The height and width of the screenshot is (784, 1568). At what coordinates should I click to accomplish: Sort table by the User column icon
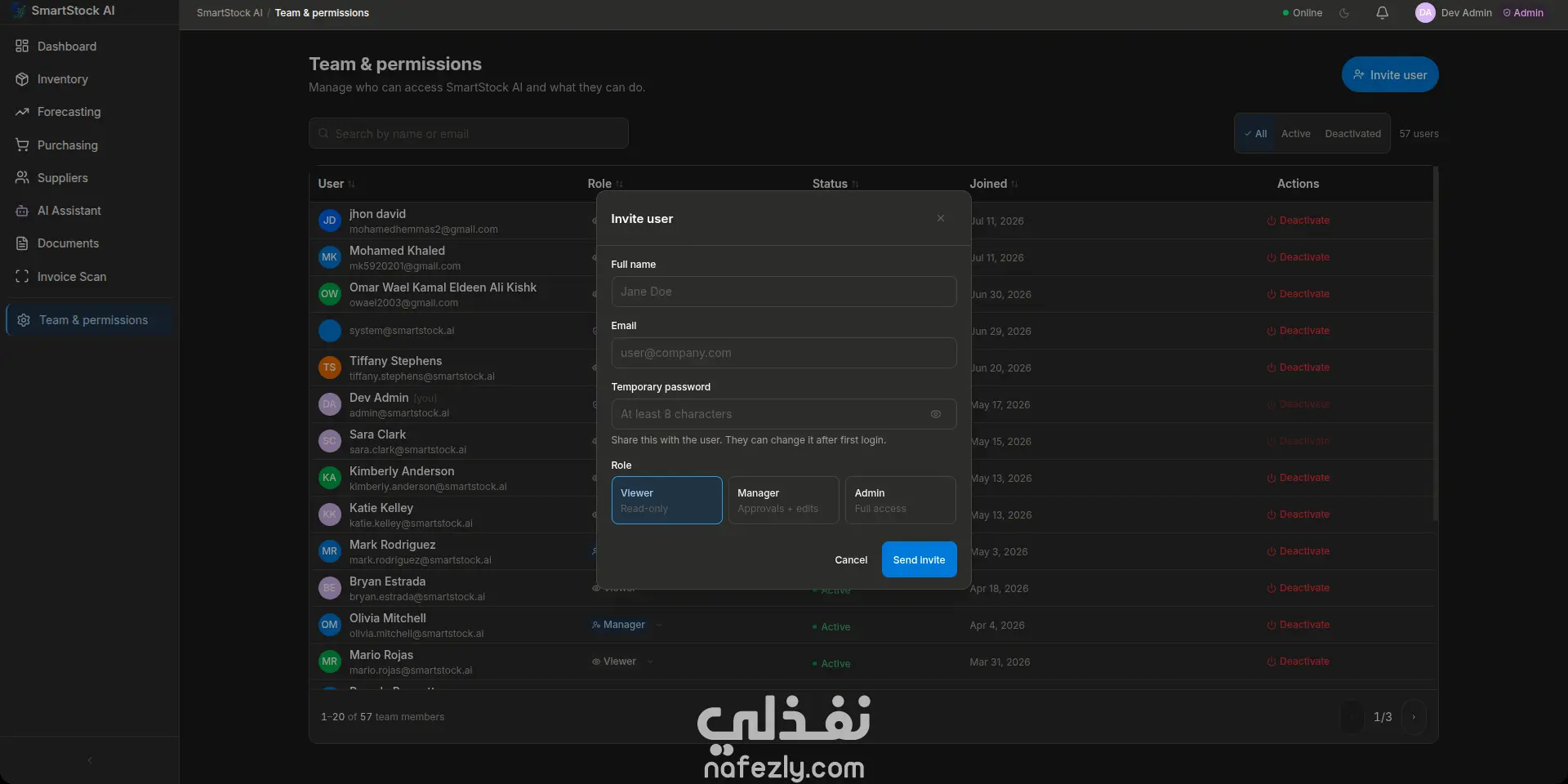click(x=352, y=185)
